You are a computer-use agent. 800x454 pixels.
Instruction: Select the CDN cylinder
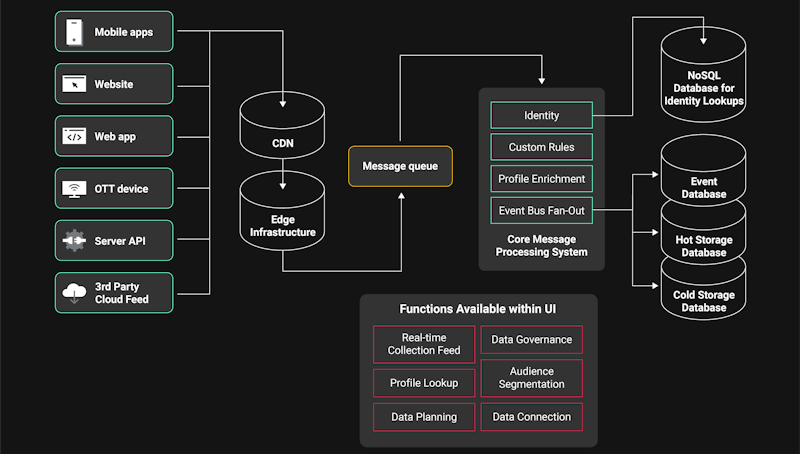pos(282,125)
